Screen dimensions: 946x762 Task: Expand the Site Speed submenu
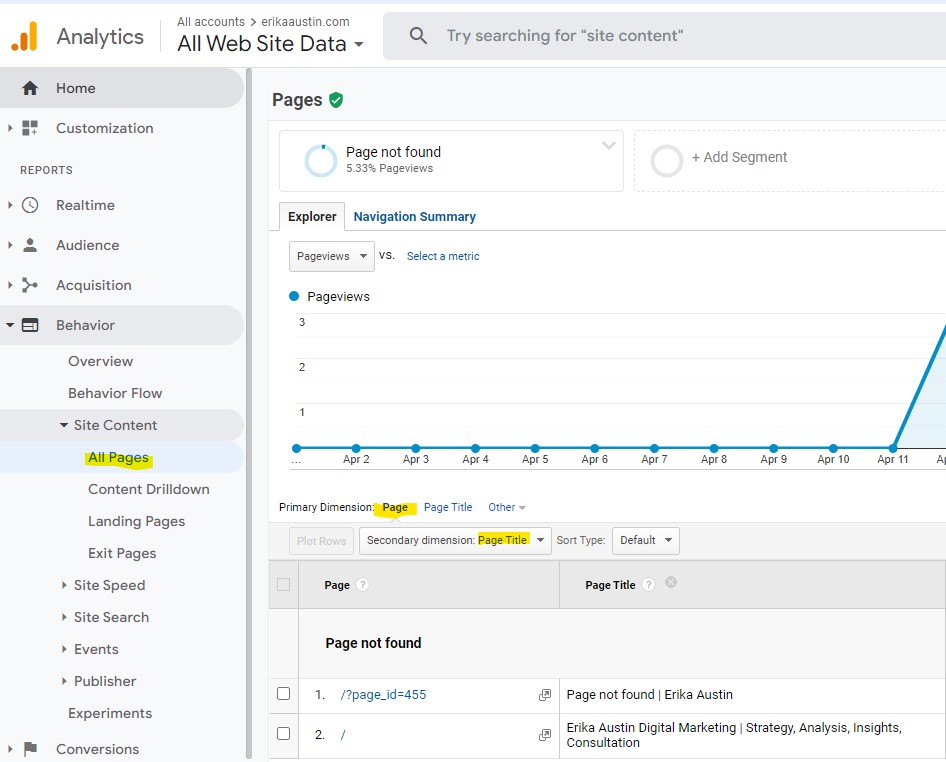(64, 585)
